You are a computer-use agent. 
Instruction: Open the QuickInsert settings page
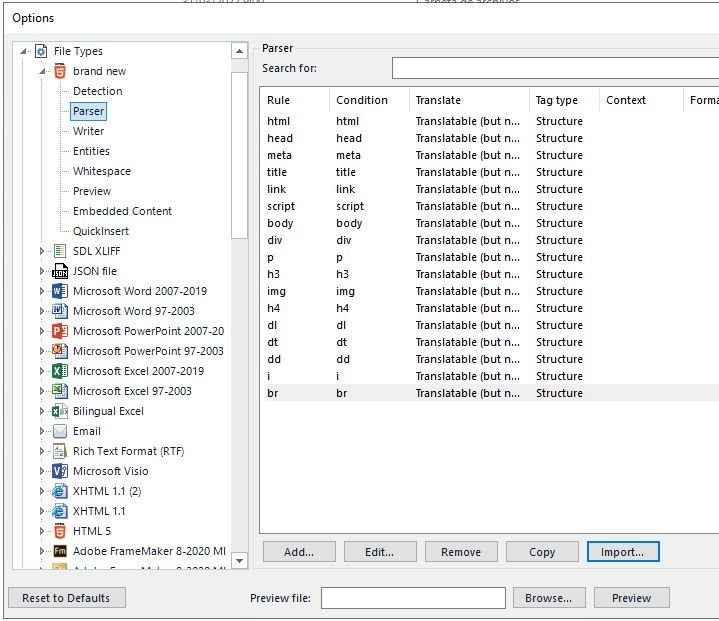tap(101, 231)
